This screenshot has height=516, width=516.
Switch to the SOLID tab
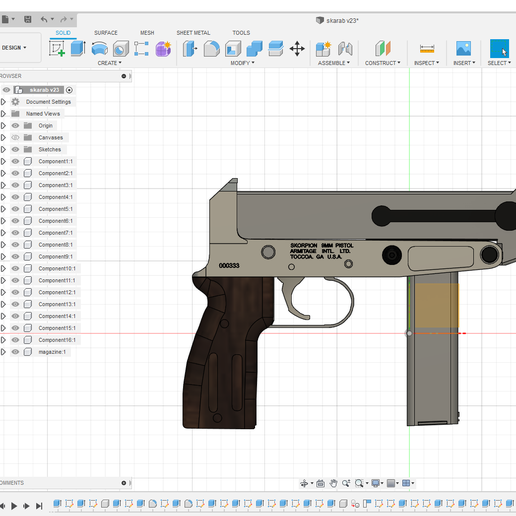[63, 33]
